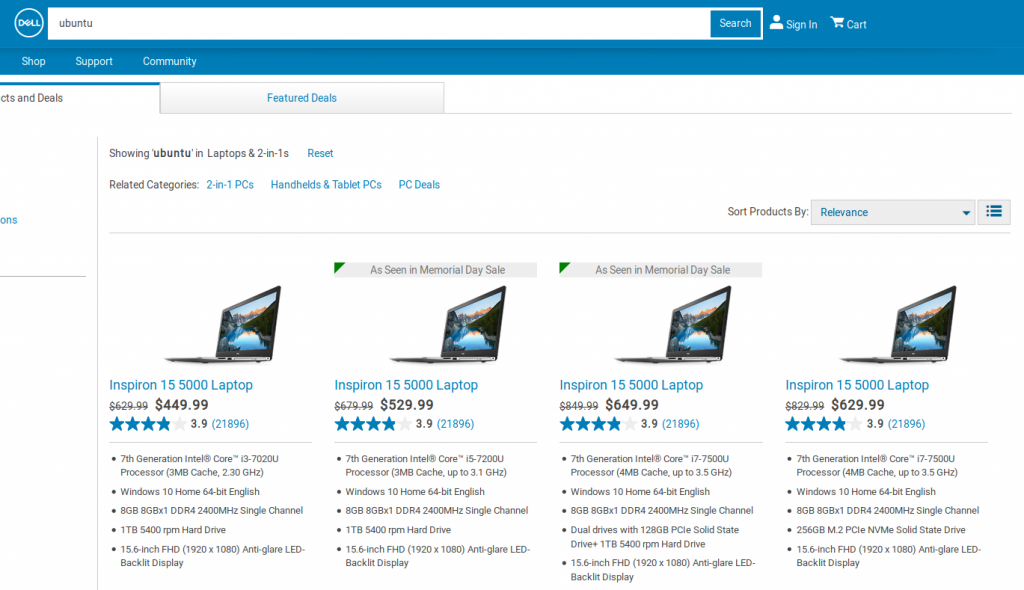Image resolution: width=1024 pixels, height=590 pixels.
Task: Visit the PC Deals category link
Action: tap(419, 185)
